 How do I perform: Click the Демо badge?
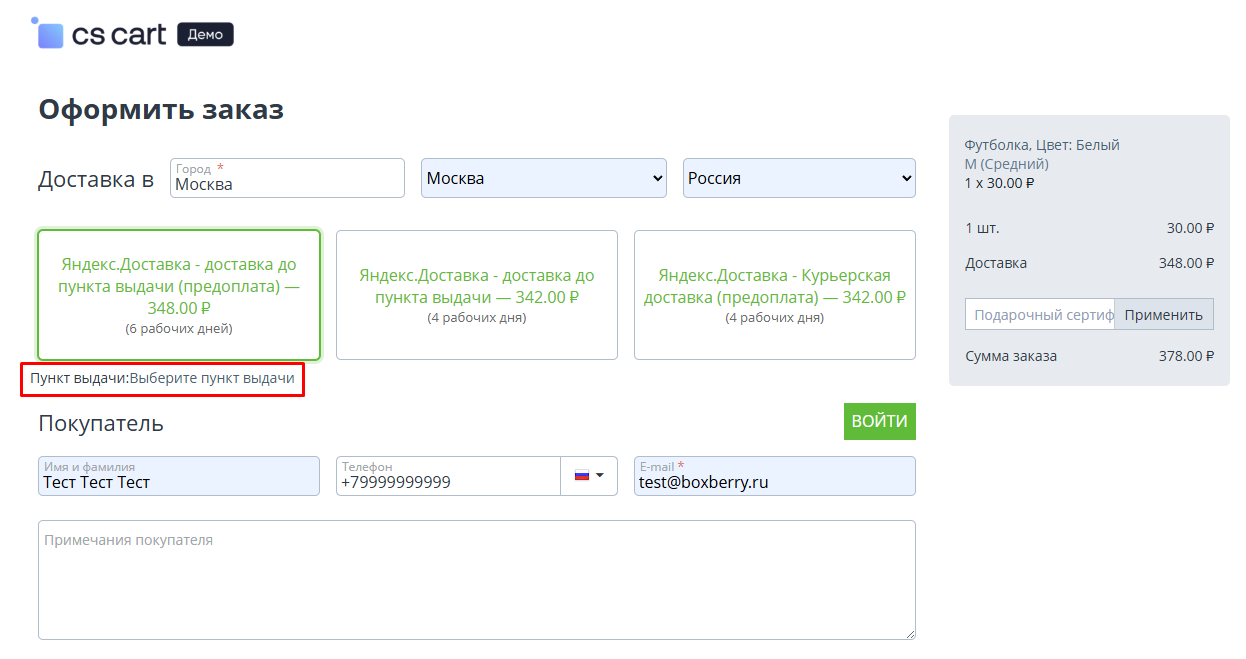pyautogui.click(x=205, y=35)
